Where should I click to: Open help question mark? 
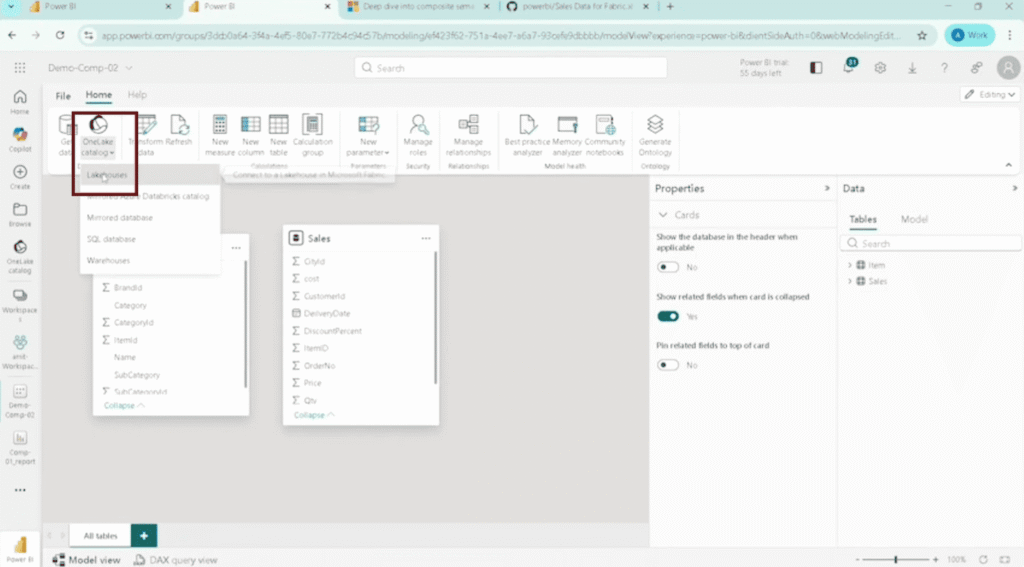[x=944, y=68]
